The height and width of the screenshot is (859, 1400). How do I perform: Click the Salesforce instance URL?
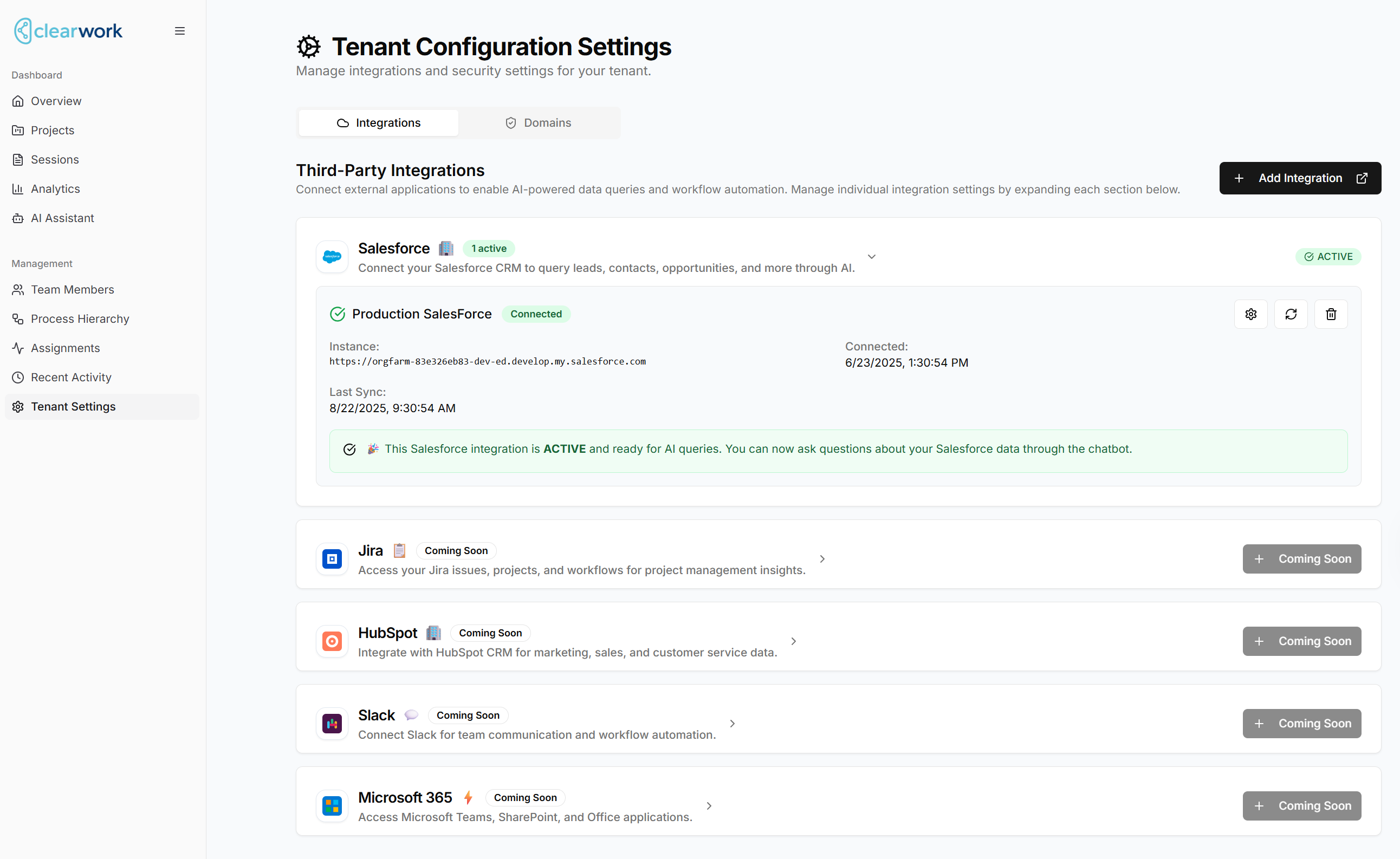tap(488, 361)
